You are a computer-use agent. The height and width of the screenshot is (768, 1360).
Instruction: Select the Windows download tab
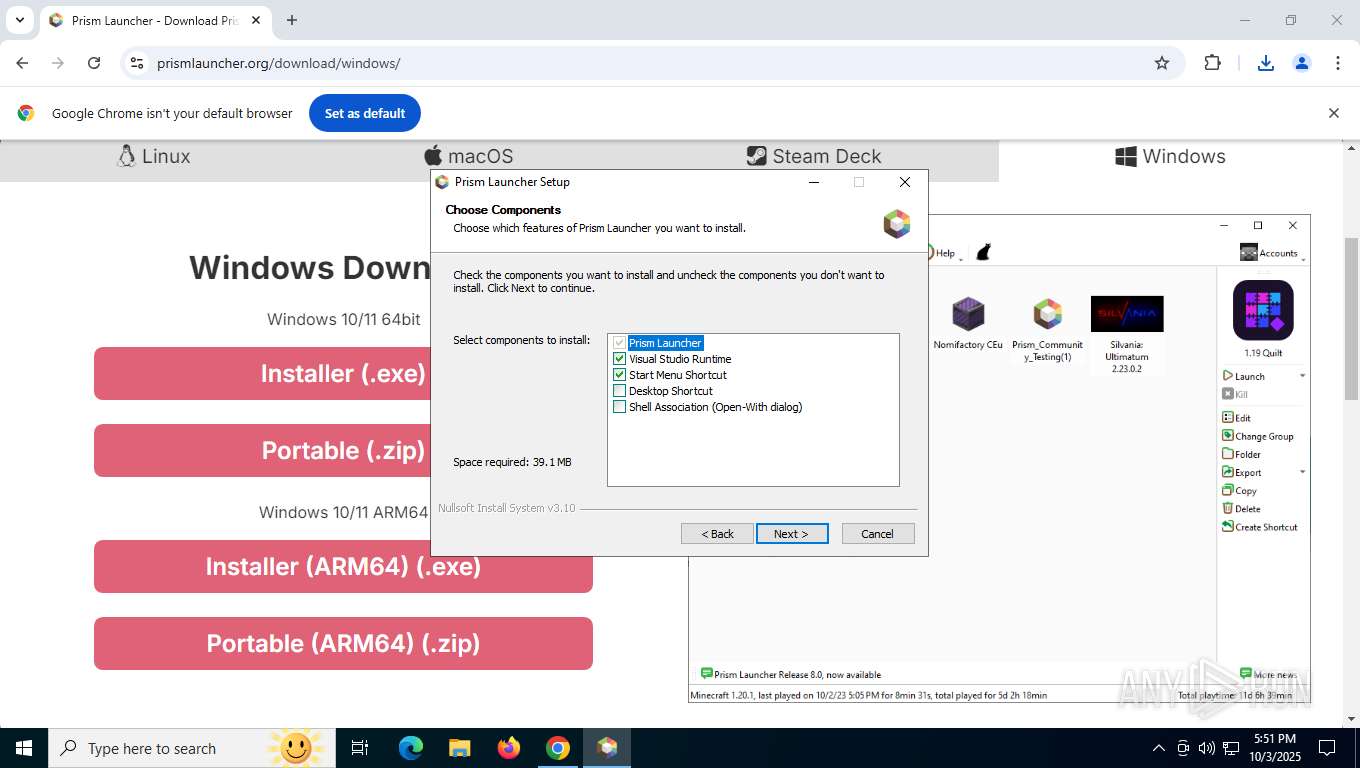point(1170,156)
